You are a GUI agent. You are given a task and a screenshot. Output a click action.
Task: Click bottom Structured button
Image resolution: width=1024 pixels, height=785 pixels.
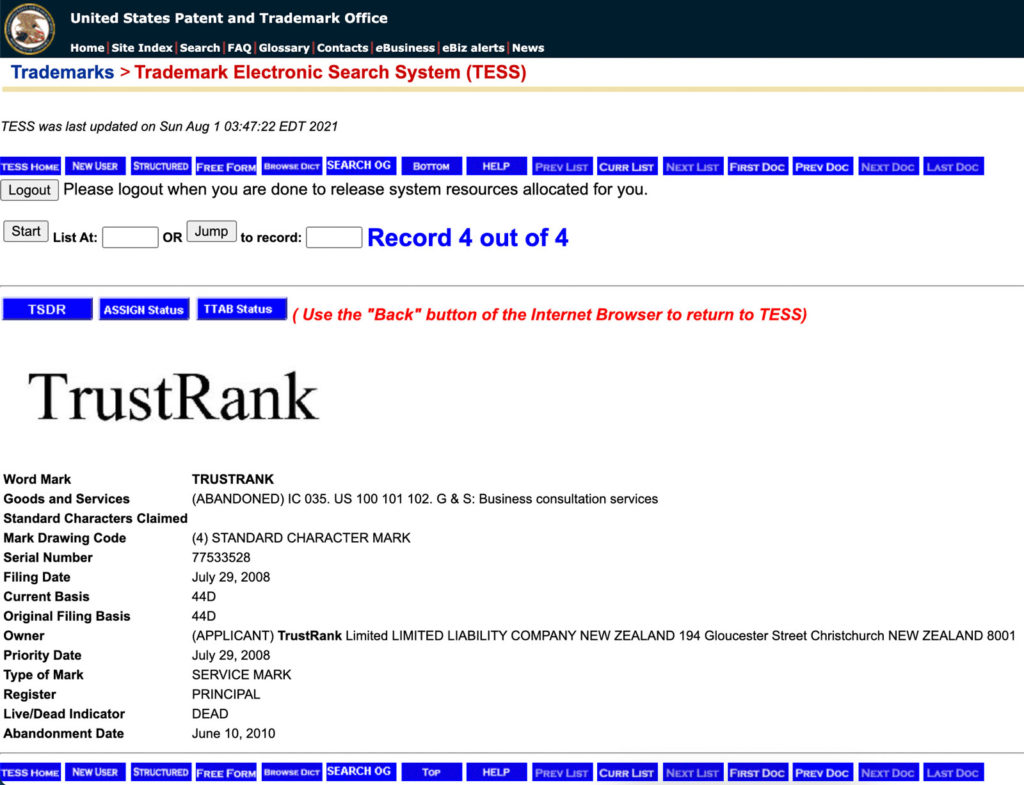tap(161, 773)
